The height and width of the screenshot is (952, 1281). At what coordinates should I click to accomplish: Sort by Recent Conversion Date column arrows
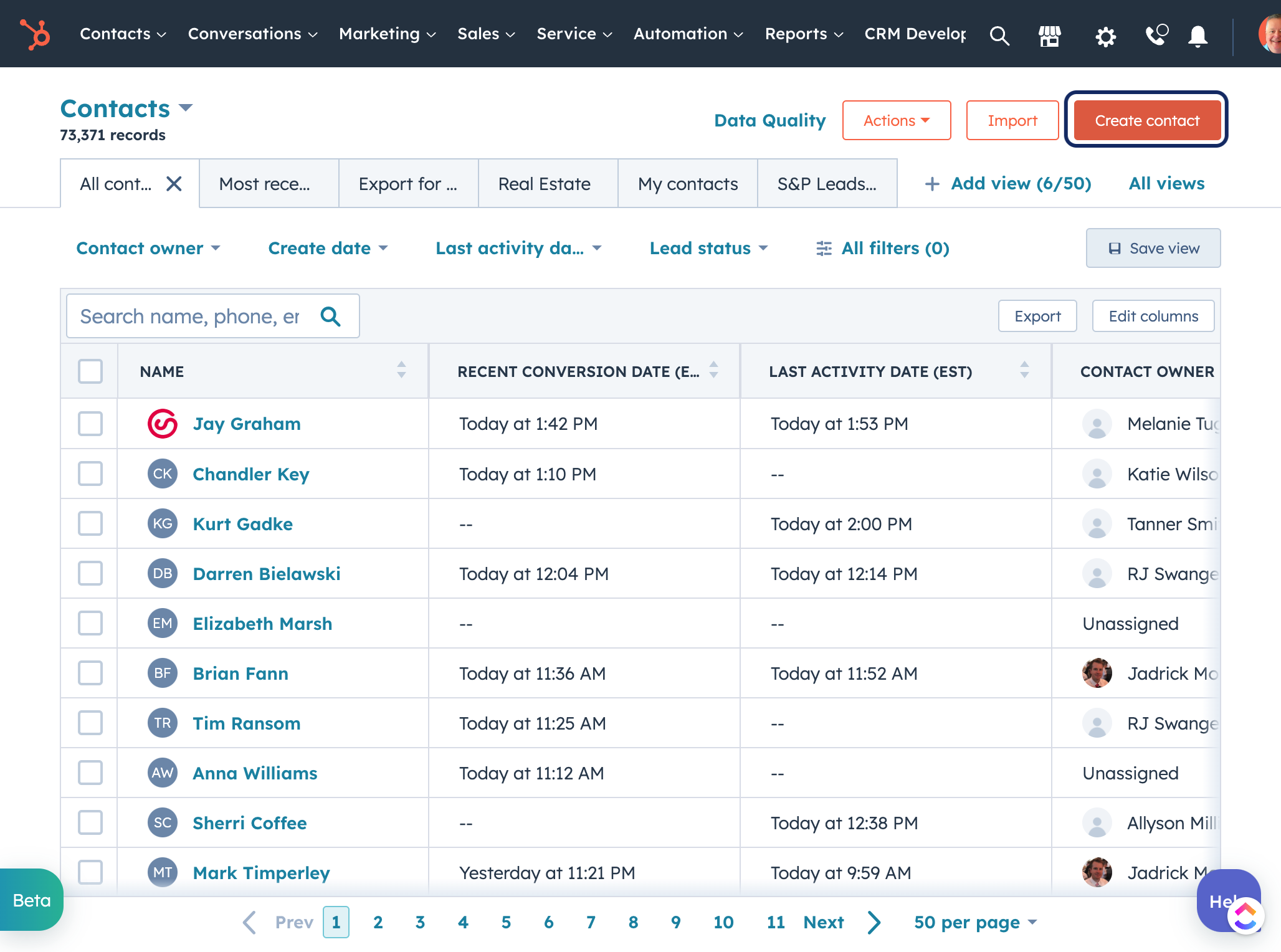(714, 370)
